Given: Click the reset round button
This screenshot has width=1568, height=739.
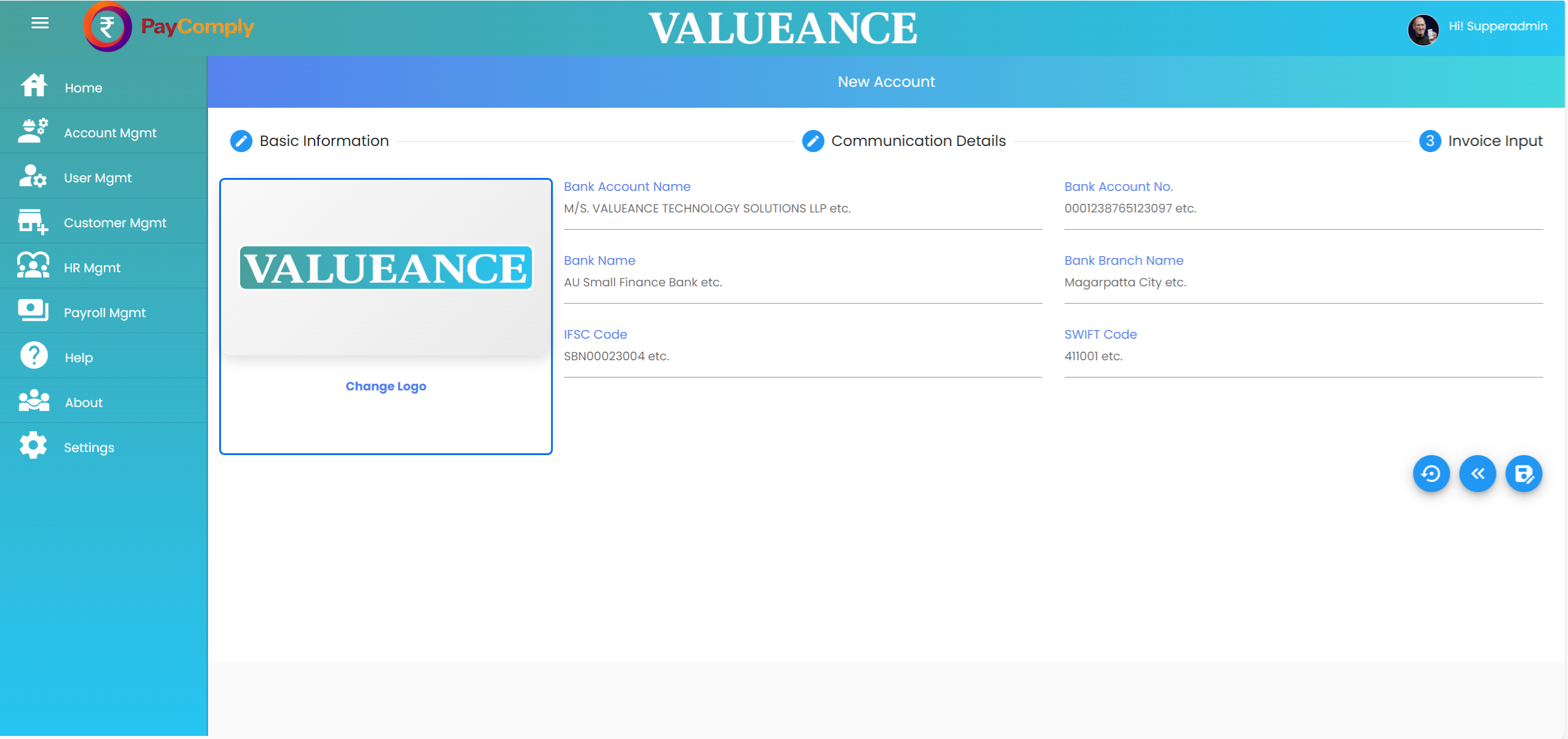Looking at the screenshot, I should coord(1431,474).
